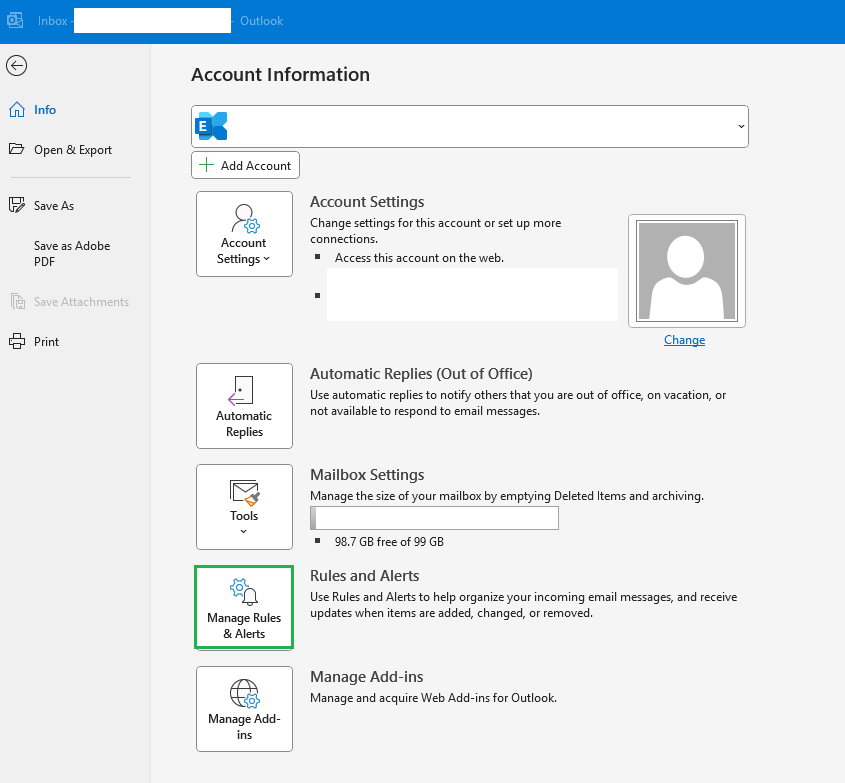Click 'Manage and acquire Web Add-ins for Outlook.' text
The image size is (845, 783).
pyautogui.click(x=433, y=698)
